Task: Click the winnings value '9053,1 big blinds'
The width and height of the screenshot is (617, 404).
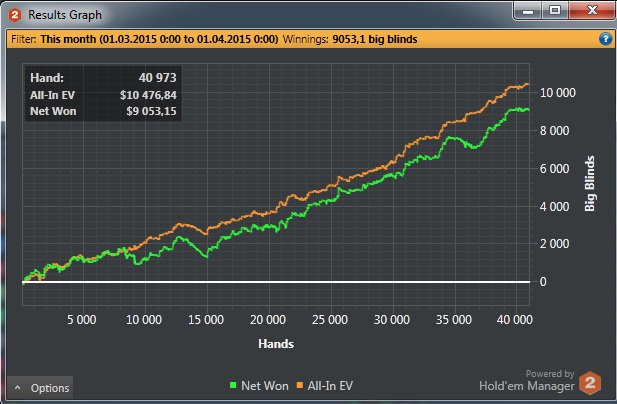Action: click(375, 39)
